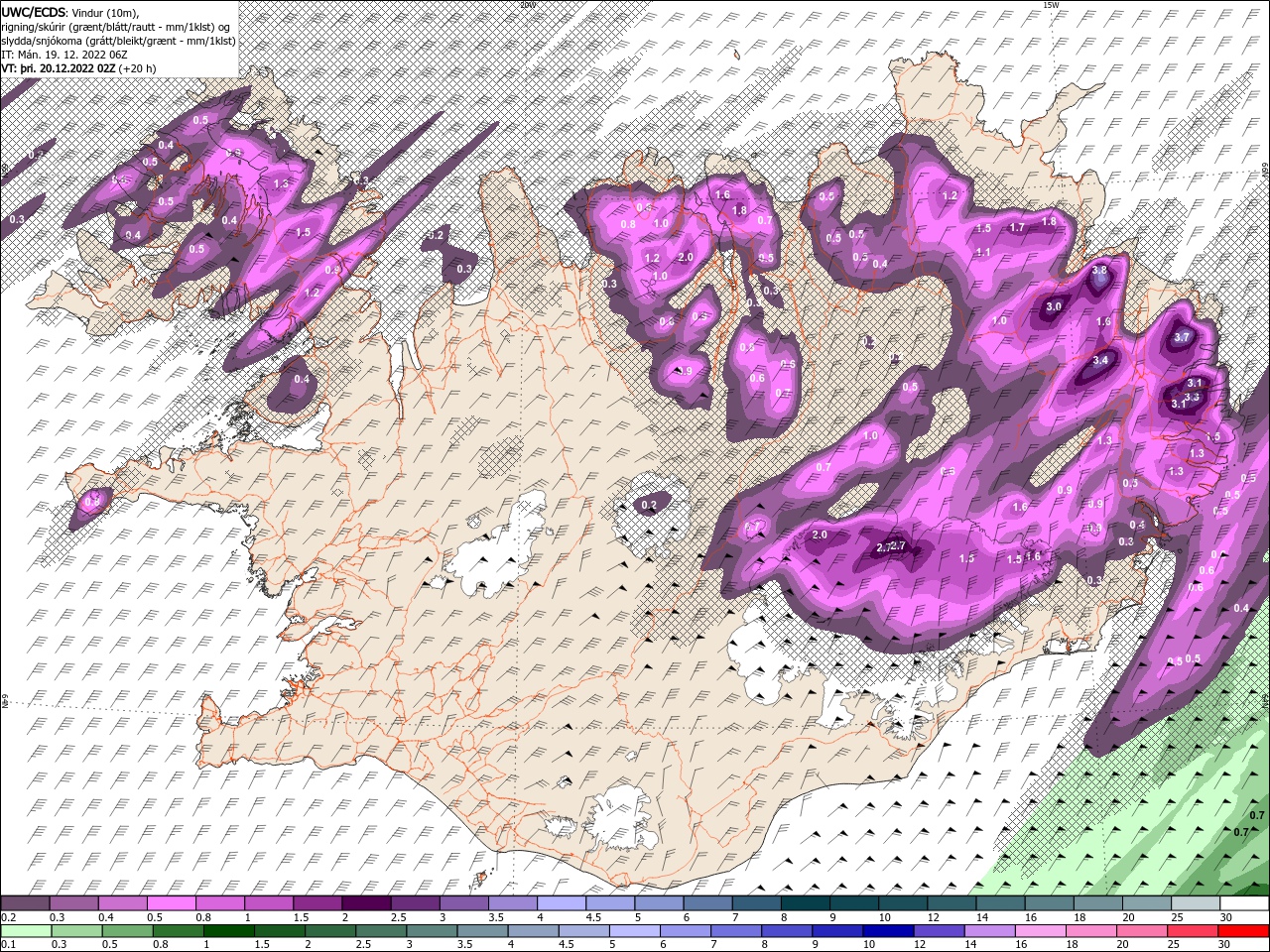Image resolution: width=1270 pixels, height=952 pixels.
Task: Click the 3.4 snowfall value on the map
Action: pos(1100,361)
